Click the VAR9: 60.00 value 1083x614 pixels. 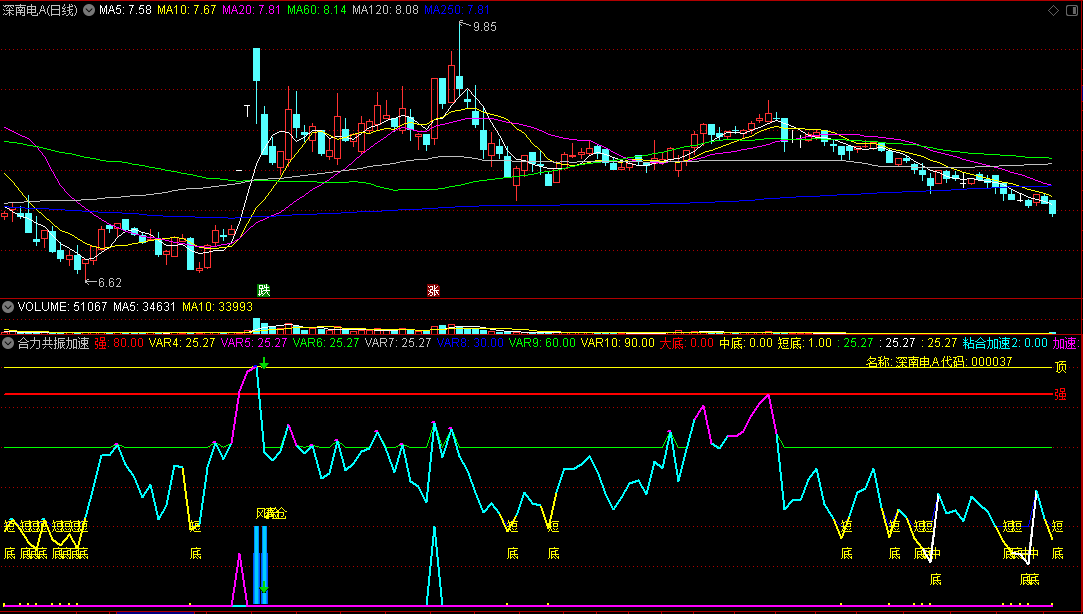542,343
